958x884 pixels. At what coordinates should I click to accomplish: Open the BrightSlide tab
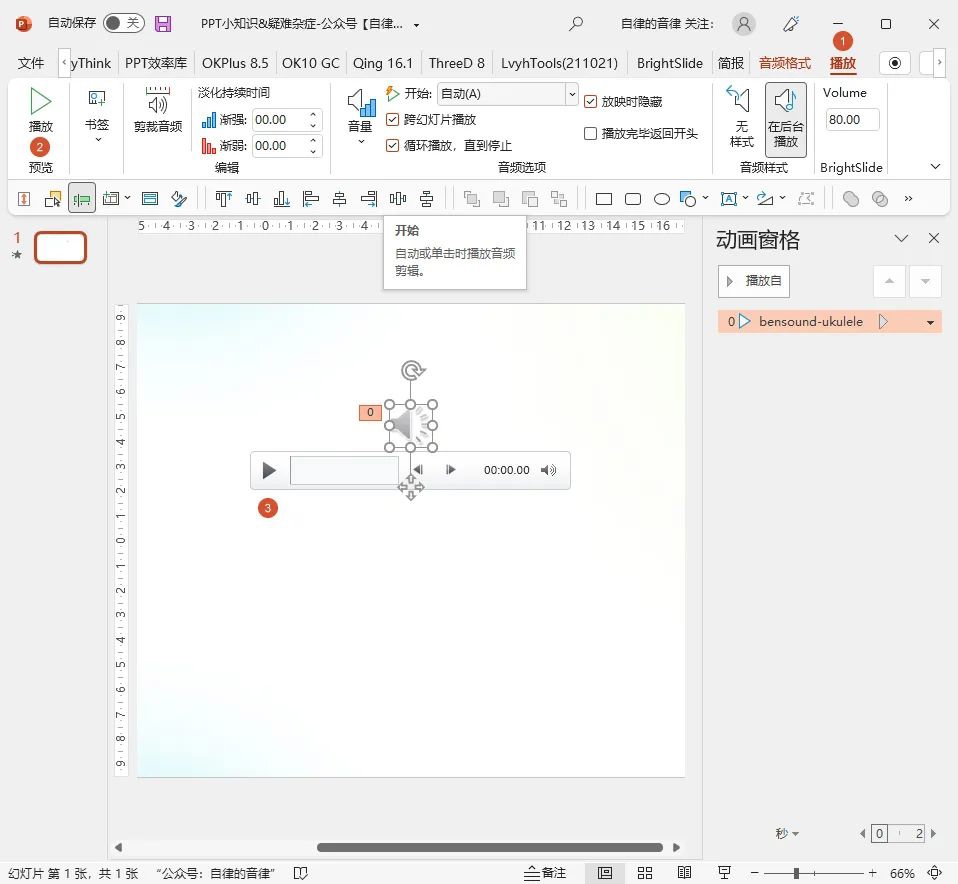click(670, 63)
